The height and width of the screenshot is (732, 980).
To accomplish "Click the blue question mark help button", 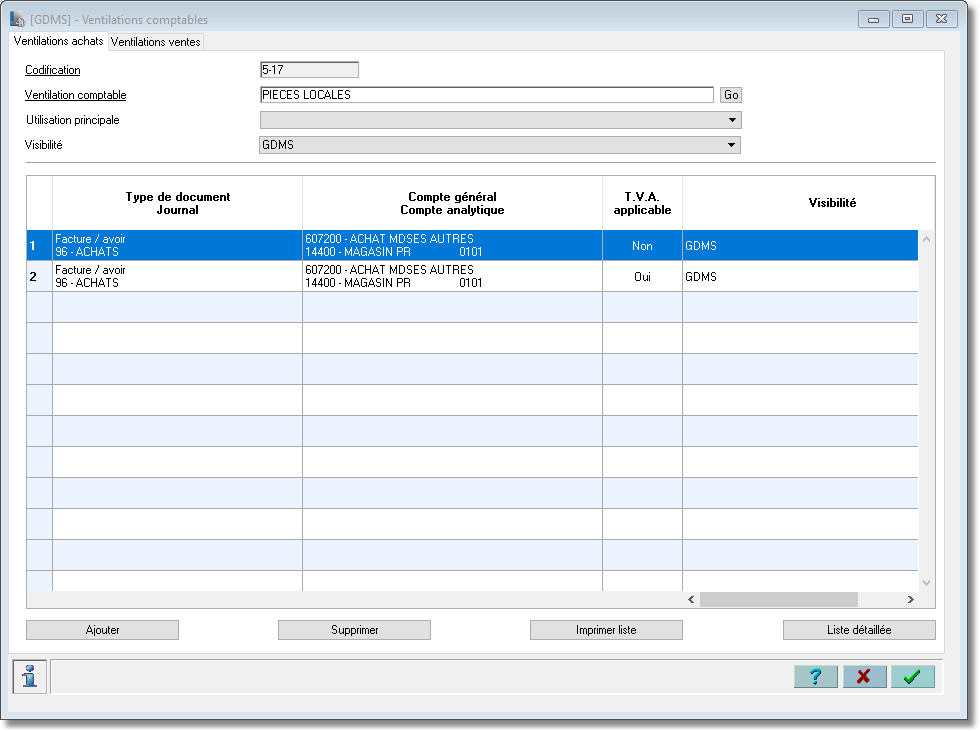I will 816,676.
